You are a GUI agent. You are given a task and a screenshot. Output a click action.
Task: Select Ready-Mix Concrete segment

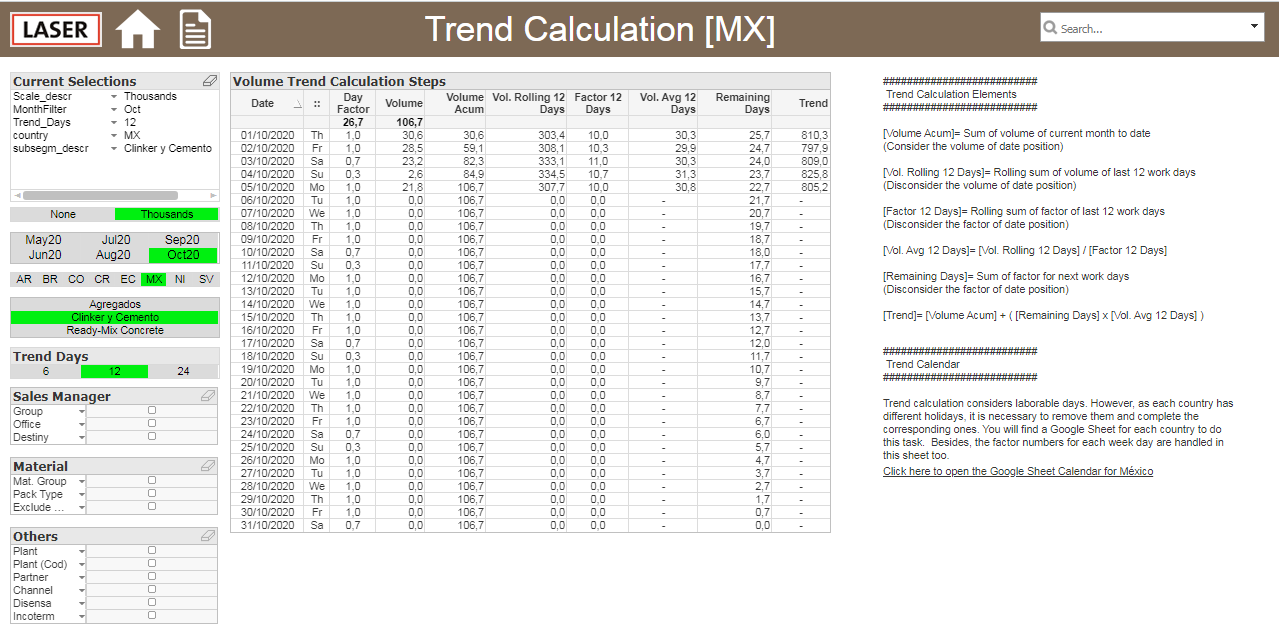click(x=115, y=330)
